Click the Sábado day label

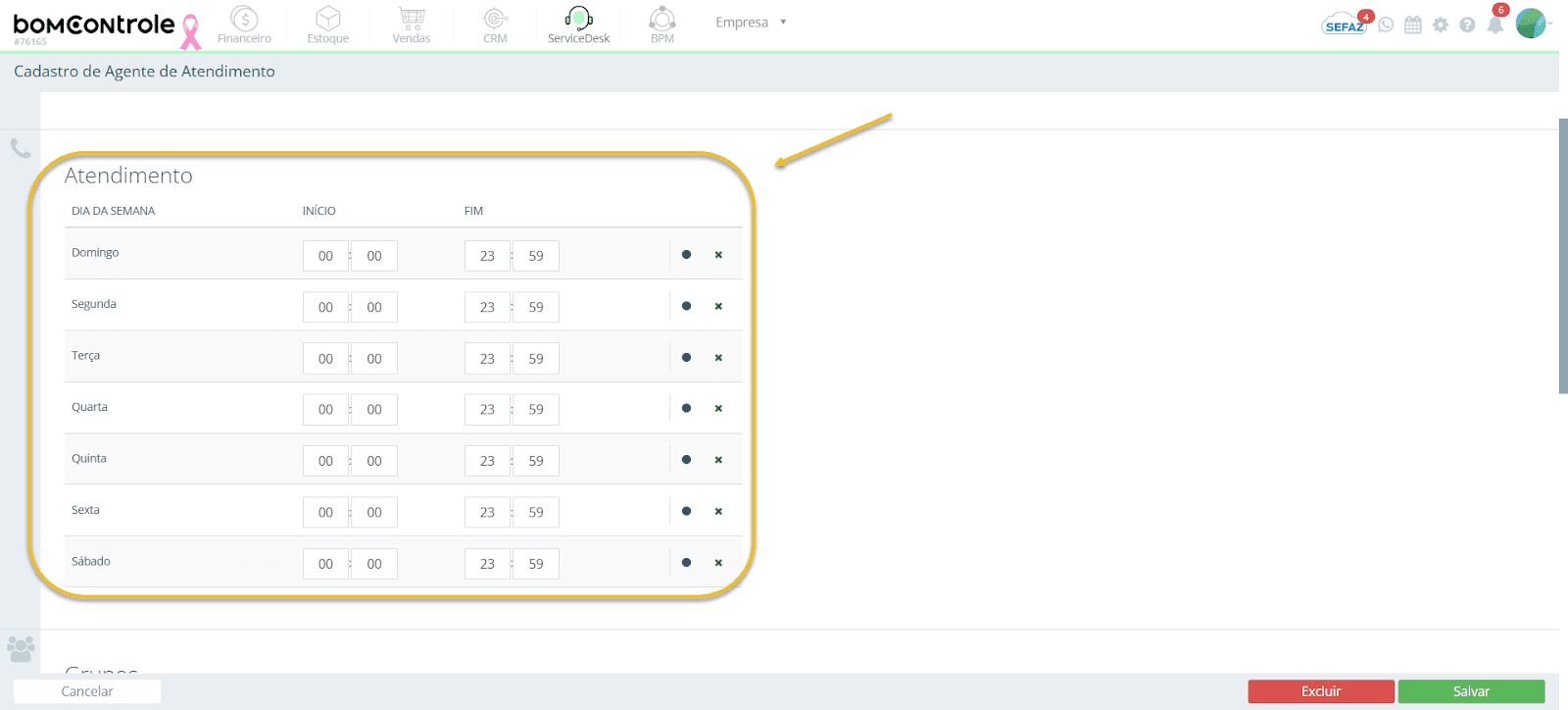coord(90,561)
